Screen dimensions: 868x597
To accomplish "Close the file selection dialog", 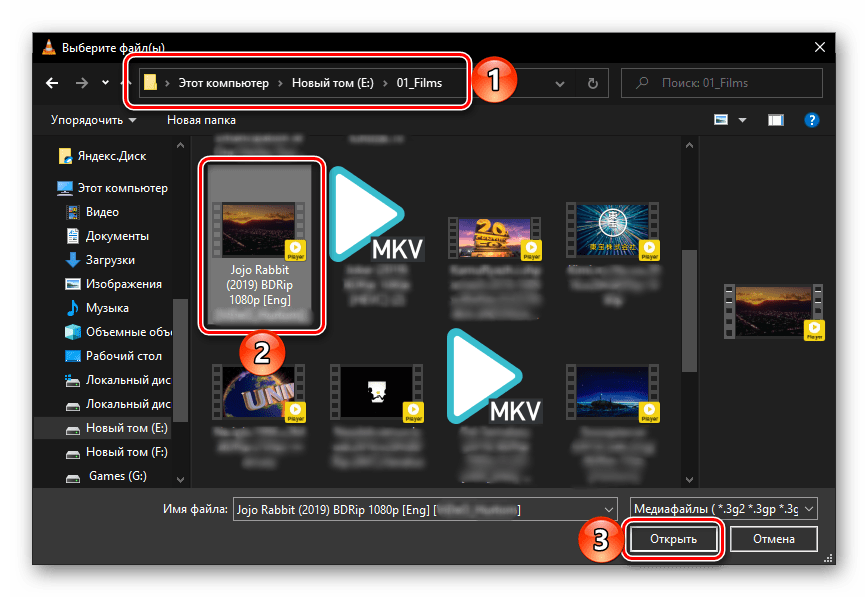I will [820, 48].
